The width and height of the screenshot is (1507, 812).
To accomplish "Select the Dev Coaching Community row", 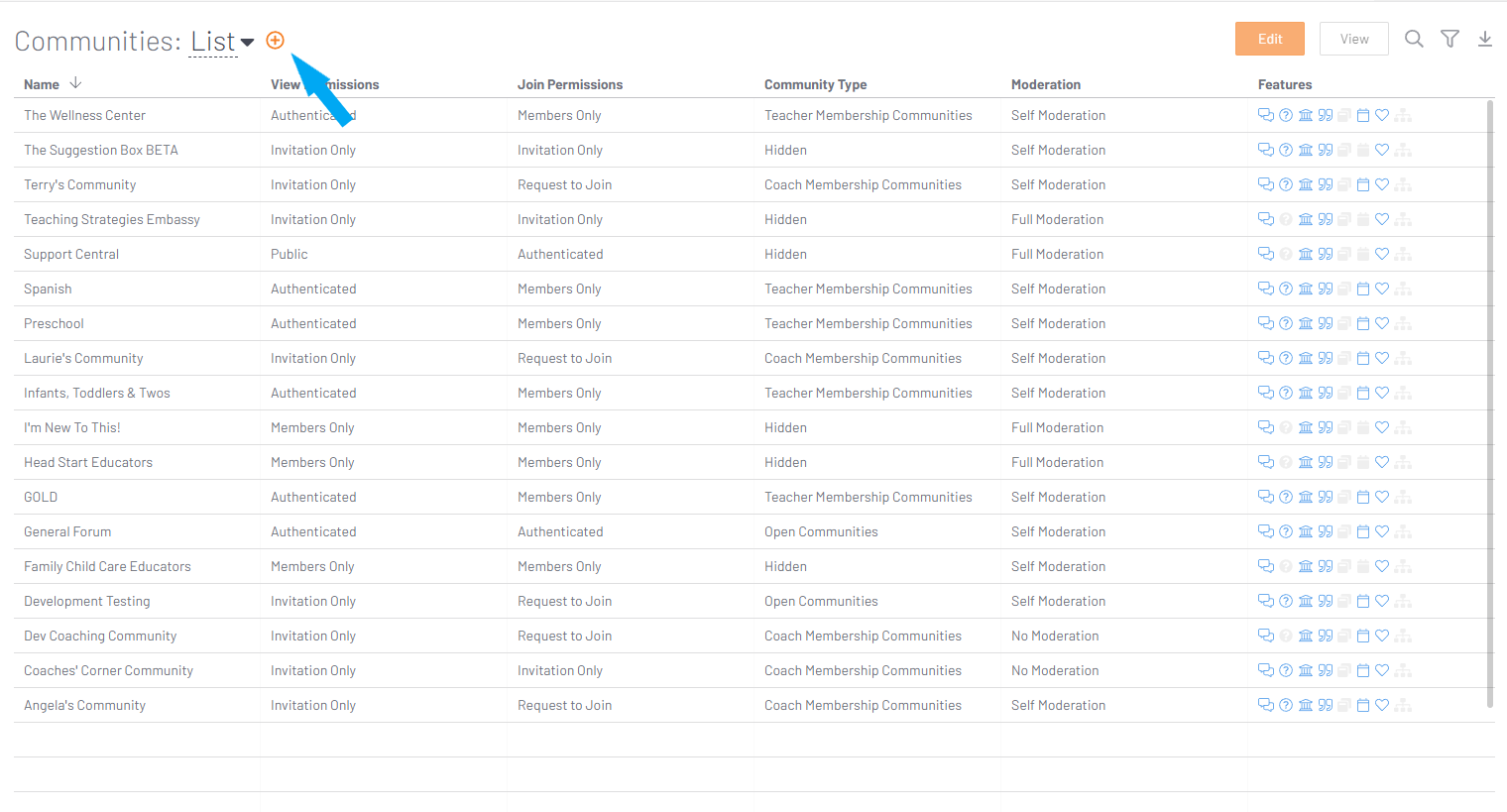I will point(100,636).
